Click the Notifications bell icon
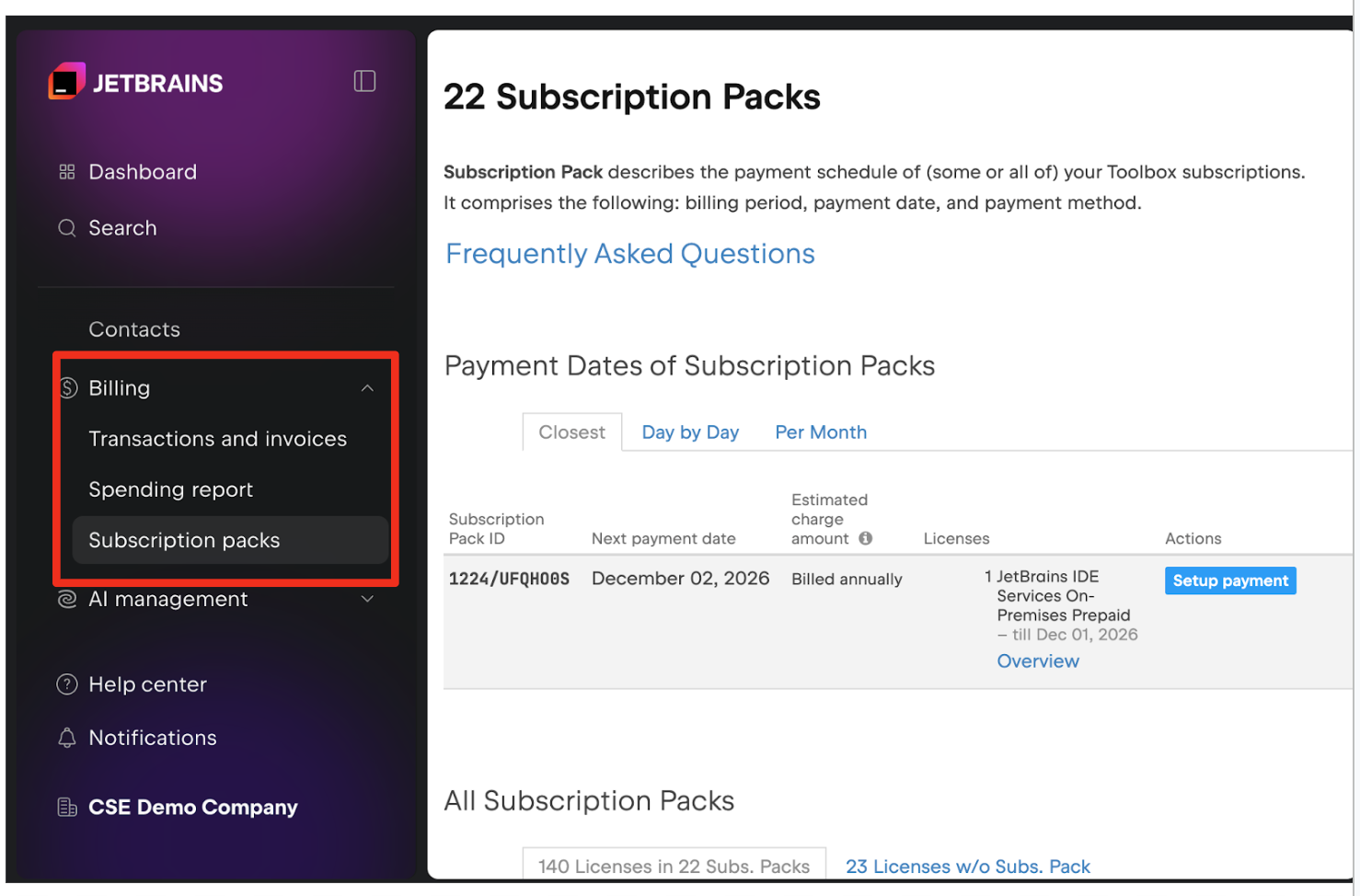The image size is (1360, 896). (66, 738)
